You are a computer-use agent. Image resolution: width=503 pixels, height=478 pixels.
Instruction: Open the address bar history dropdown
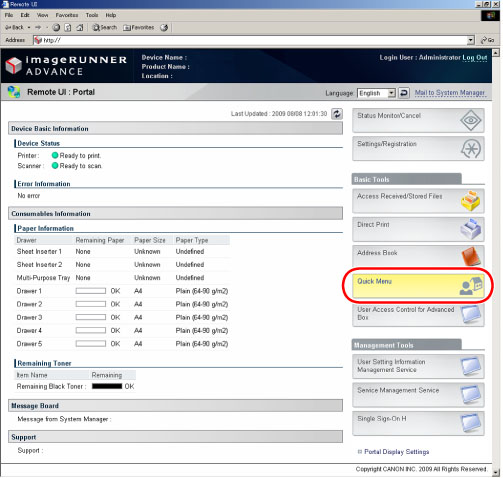[x=470, y=40]
